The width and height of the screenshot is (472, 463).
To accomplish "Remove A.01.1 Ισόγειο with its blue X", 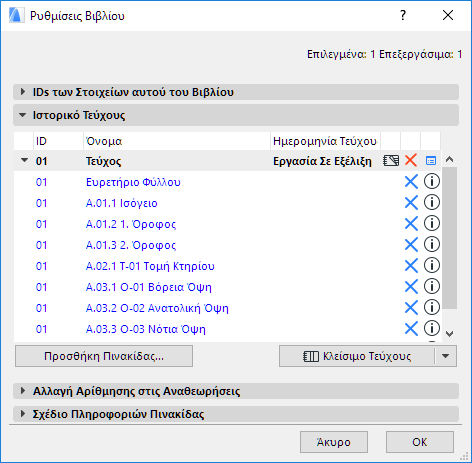I will click(411, 203).
